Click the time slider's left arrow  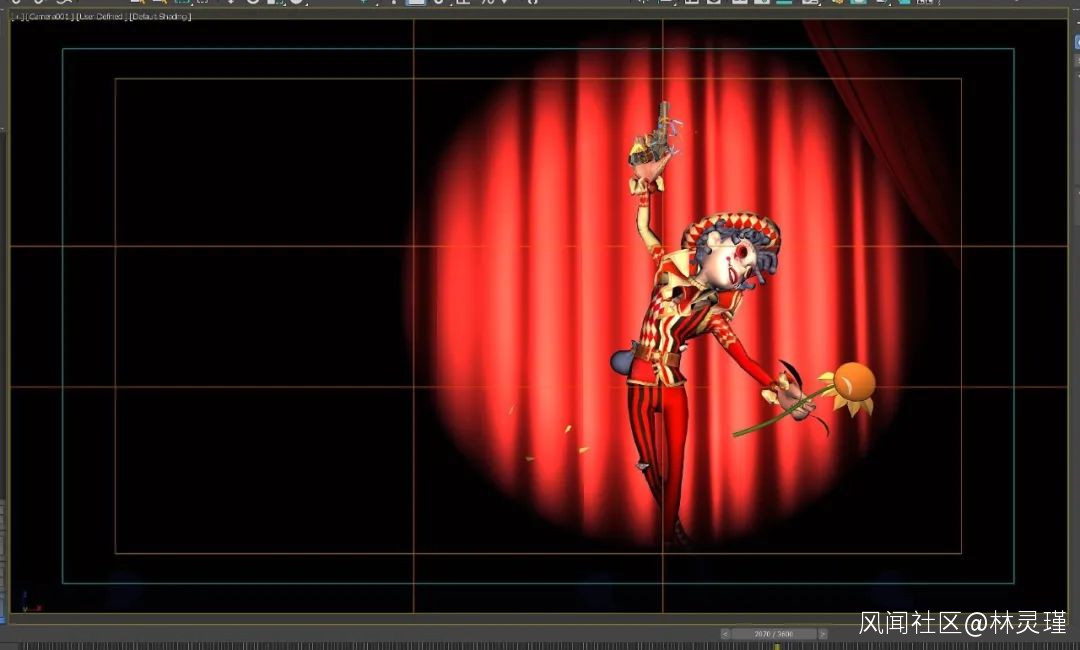725,634
